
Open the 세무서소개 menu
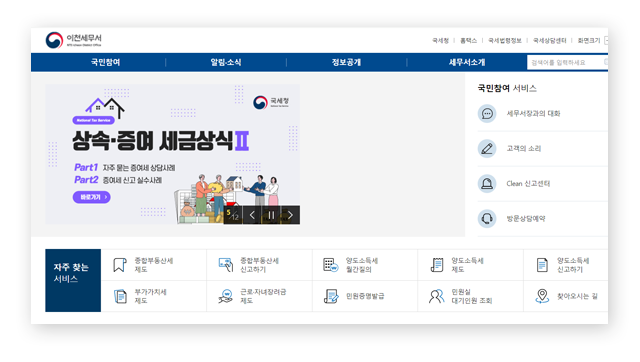pyautogui.click(x=467, y=62)
